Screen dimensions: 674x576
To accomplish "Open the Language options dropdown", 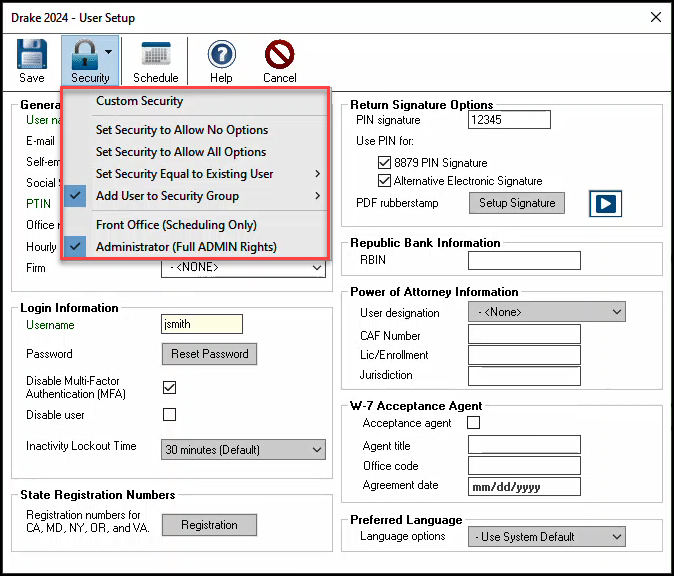I will click(546, 536).
